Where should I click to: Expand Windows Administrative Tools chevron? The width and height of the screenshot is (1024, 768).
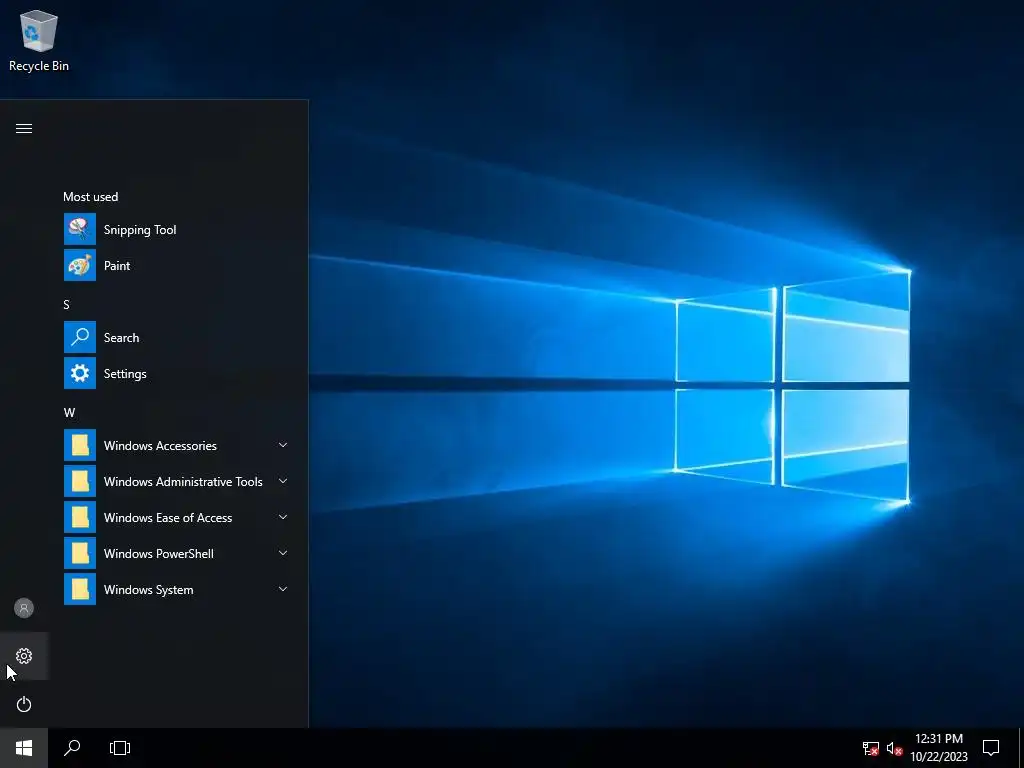(x=283, y=481)
